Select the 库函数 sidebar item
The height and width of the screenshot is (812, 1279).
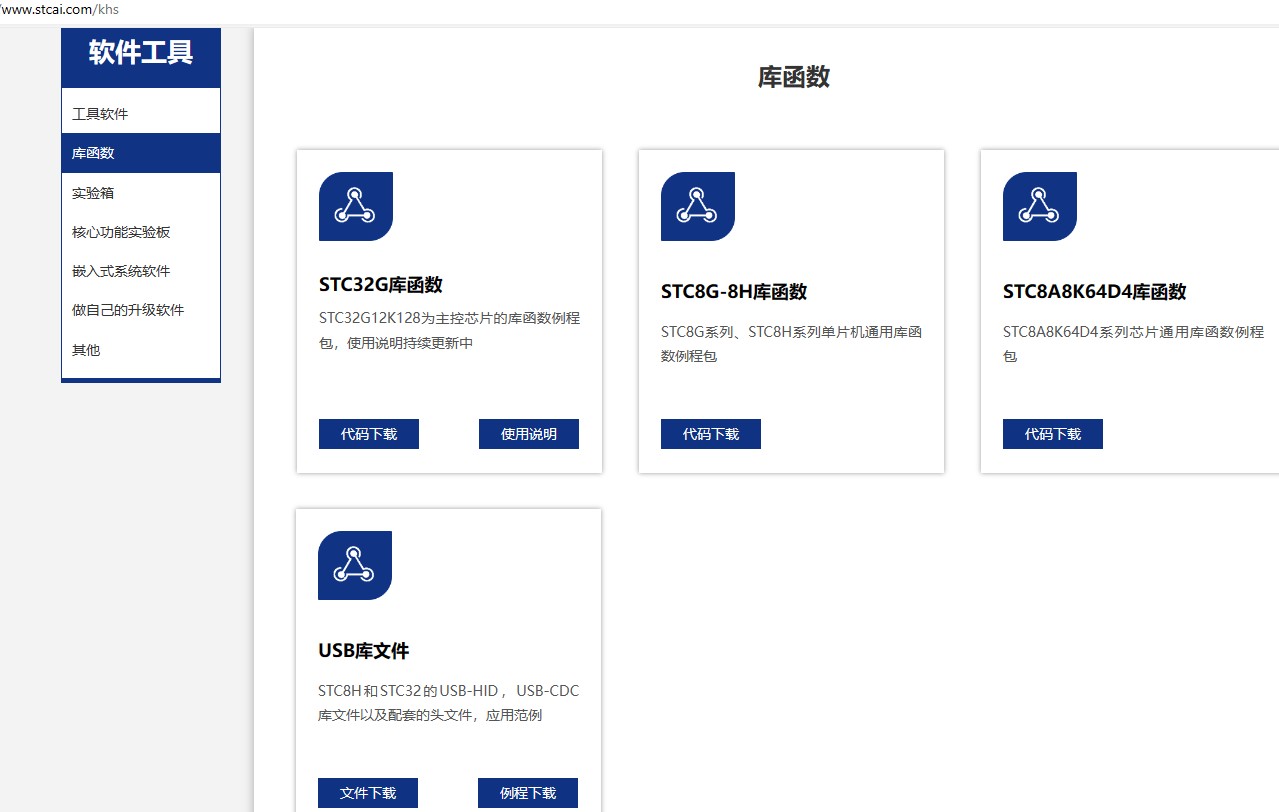(x=141, y=153)
